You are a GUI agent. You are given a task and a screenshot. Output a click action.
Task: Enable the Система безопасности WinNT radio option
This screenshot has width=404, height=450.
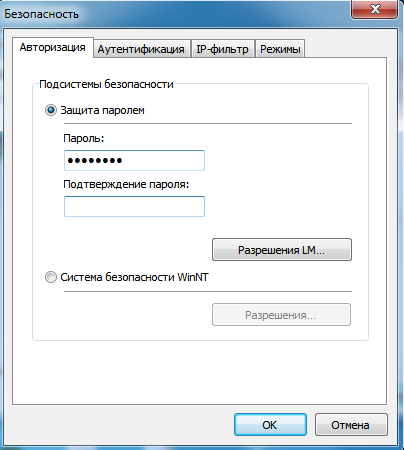click(51, 277)
